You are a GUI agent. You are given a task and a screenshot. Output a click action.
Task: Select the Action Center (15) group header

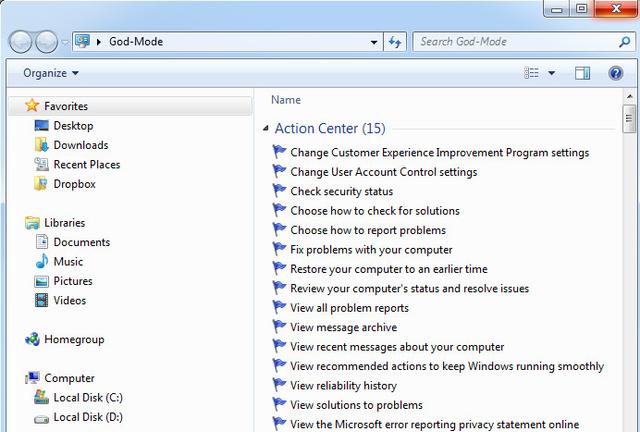pyautogui.click(x=330, y=129)
